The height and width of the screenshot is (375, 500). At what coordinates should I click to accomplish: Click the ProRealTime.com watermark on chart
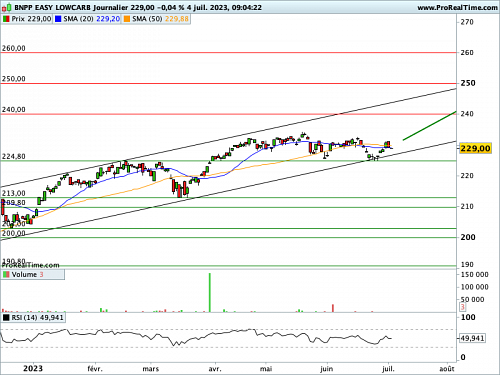tap(30, 265)
